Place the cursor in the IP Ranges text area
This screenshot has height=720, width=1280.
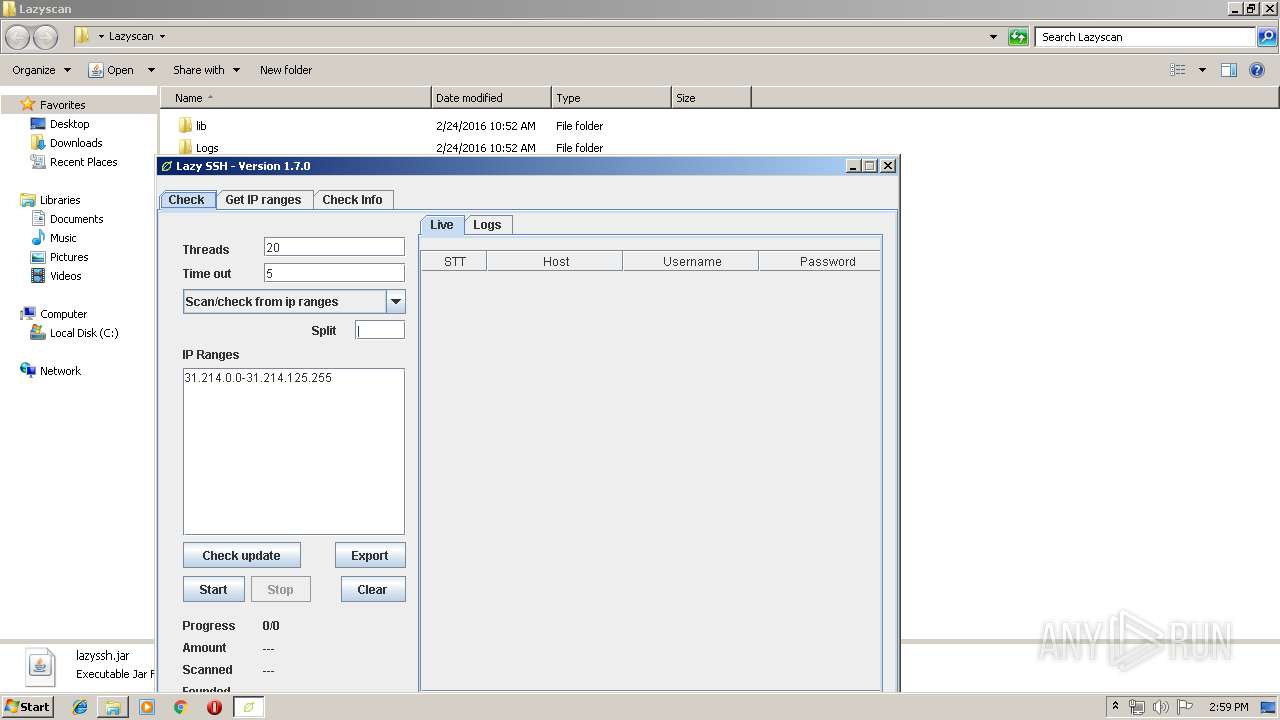294,451
